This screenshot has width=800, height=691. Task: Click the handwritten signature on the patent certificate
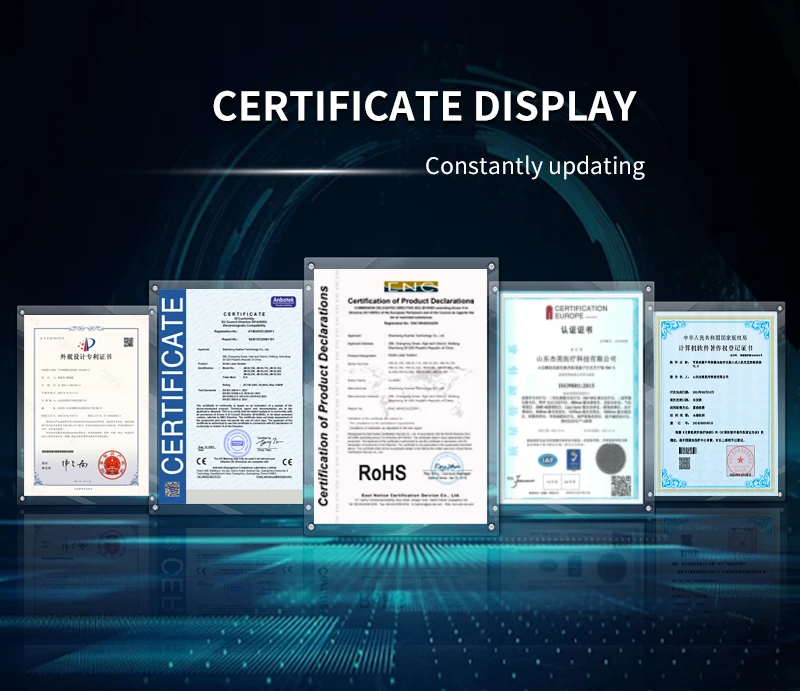[x=75, y=464]
